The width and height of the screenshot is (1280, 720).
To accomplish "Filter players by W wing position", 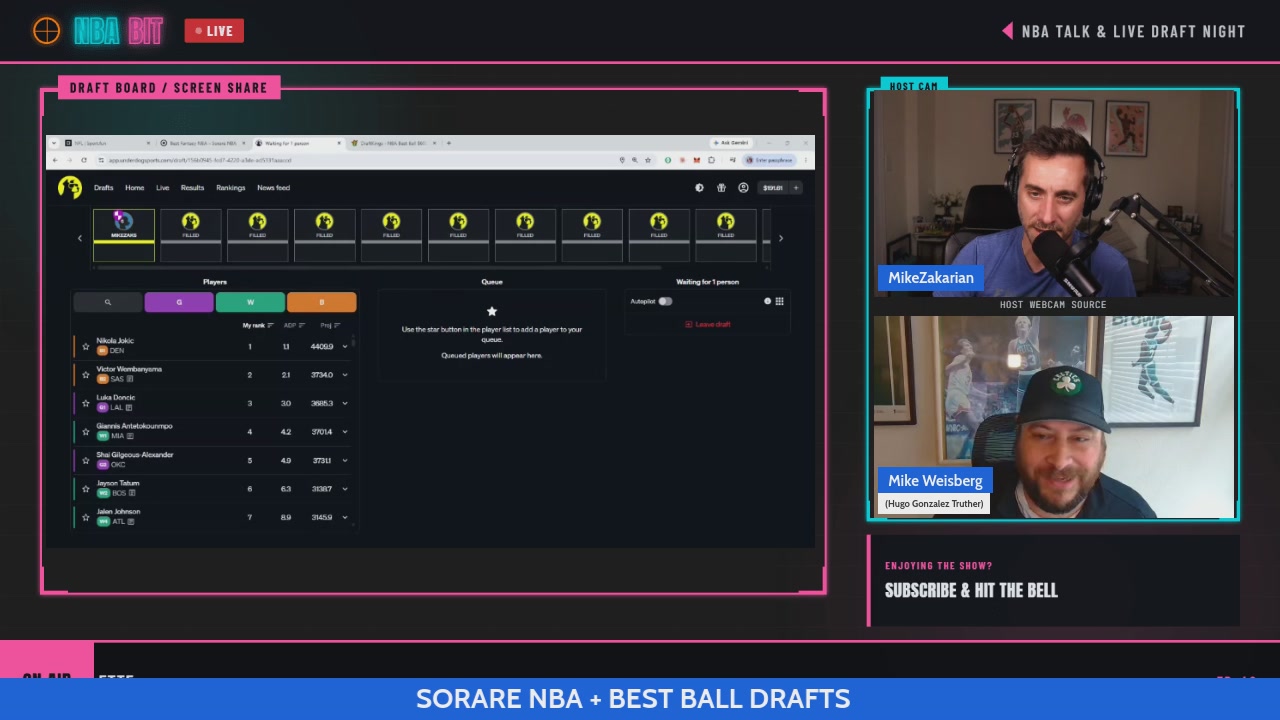I will point(250,302).
